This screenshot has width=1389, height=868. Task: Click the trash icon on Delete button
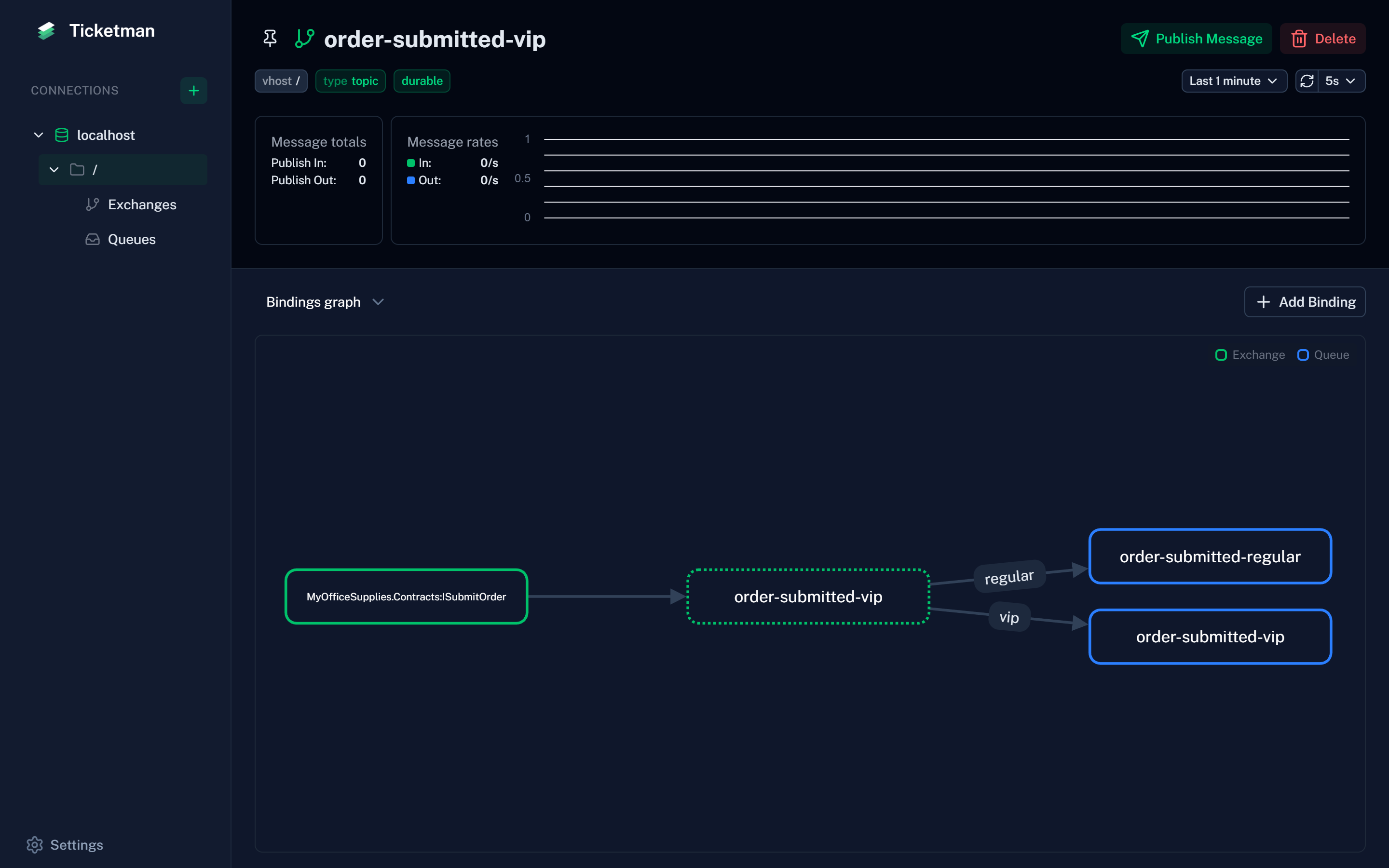[1299, 39]
